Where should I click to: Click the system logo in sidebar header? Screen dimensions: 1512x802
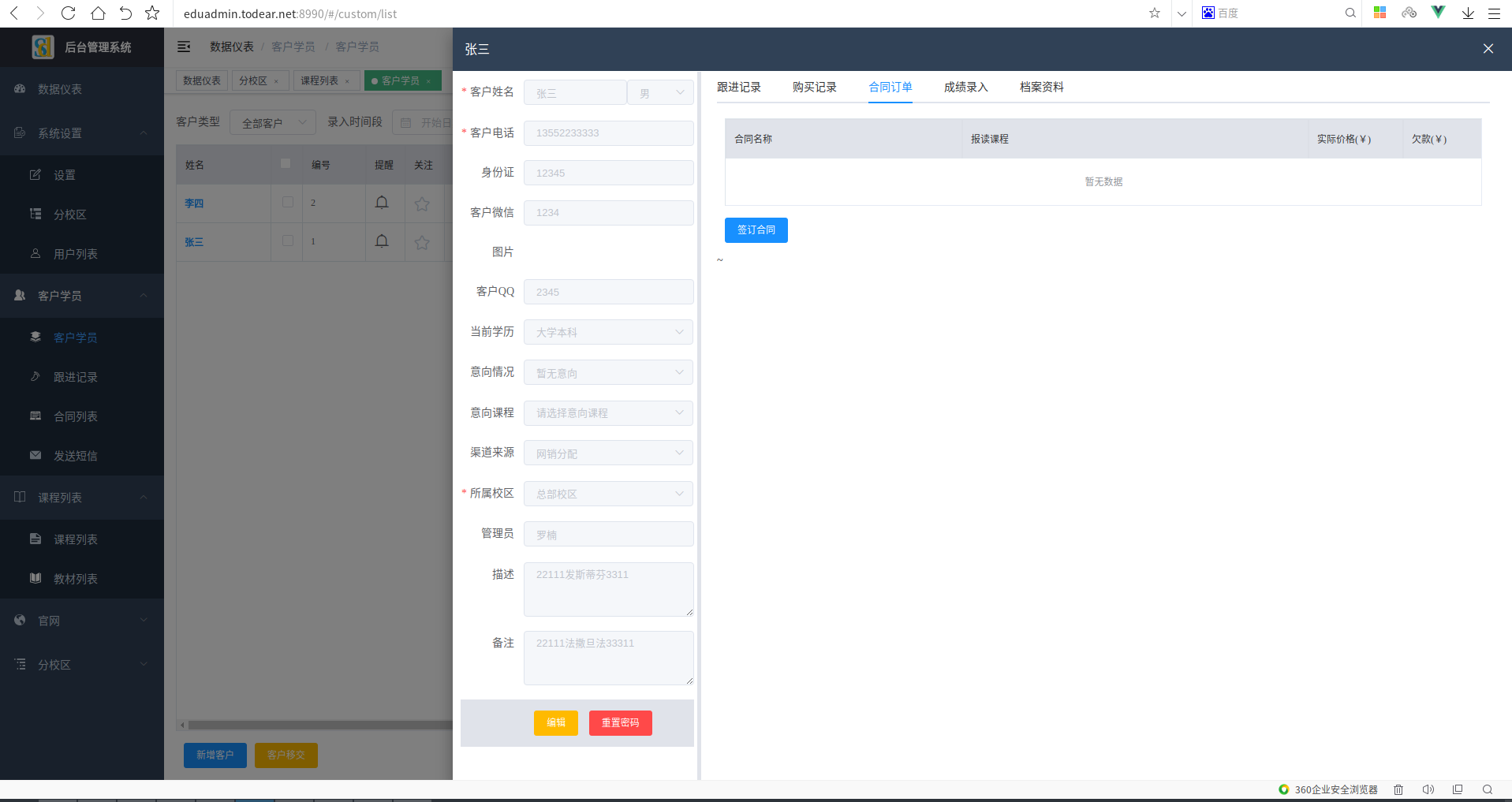43,47
